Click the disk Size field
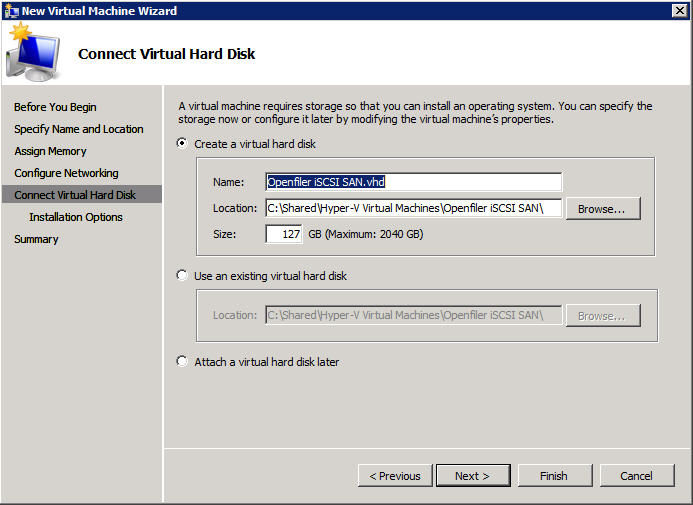The width and height of the screenshot is (693, 505). pos(283,234)
